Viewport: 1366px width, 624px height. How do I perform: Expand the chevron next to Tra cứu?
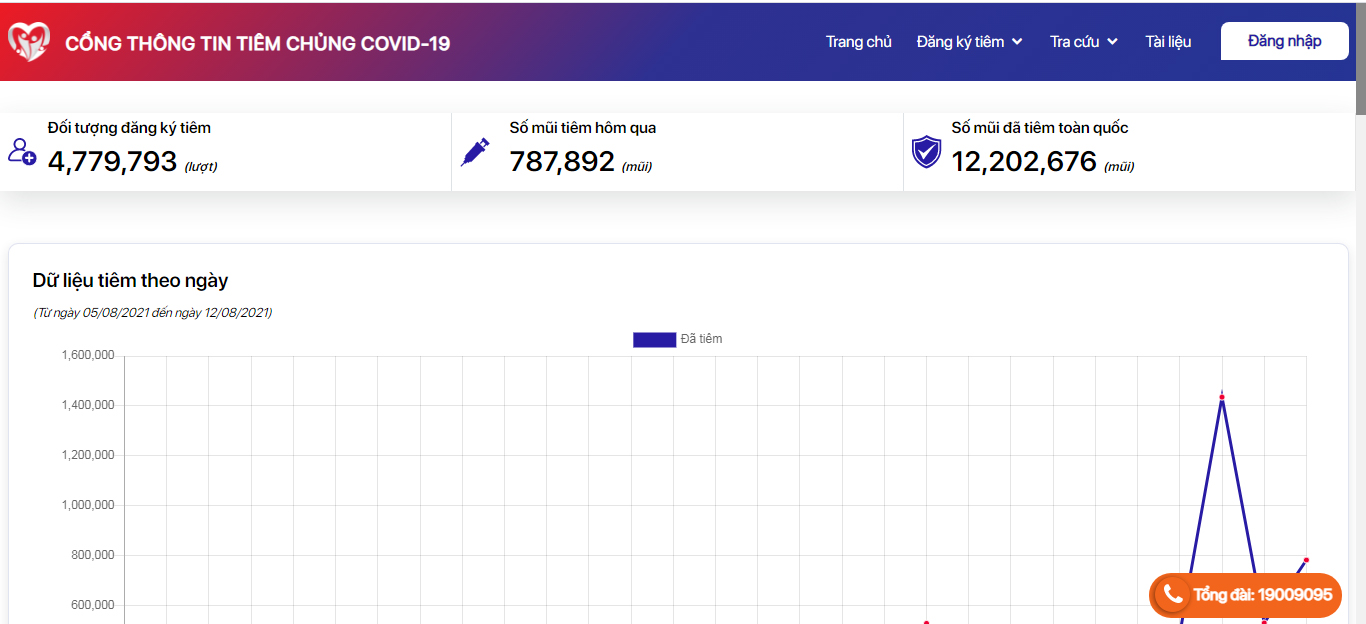pyautogui.click(x=1112, y=42)
